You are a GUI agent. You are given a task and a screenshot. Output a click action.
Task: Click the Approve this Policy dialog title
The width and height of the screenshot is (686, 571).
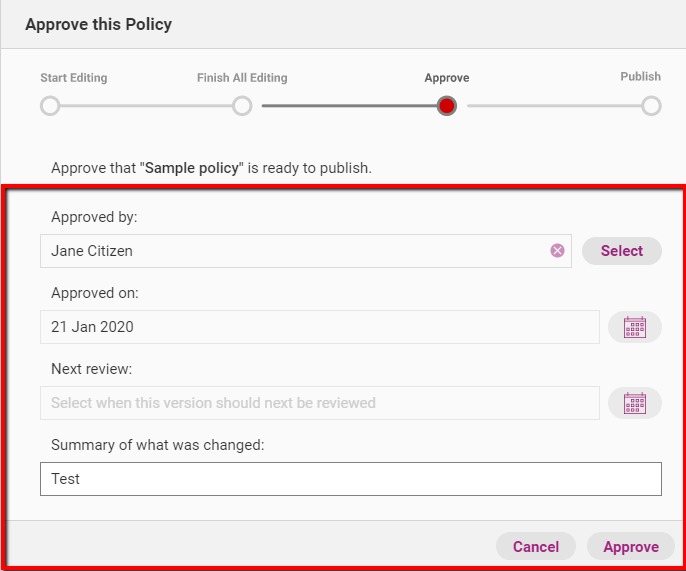[99, 25]
